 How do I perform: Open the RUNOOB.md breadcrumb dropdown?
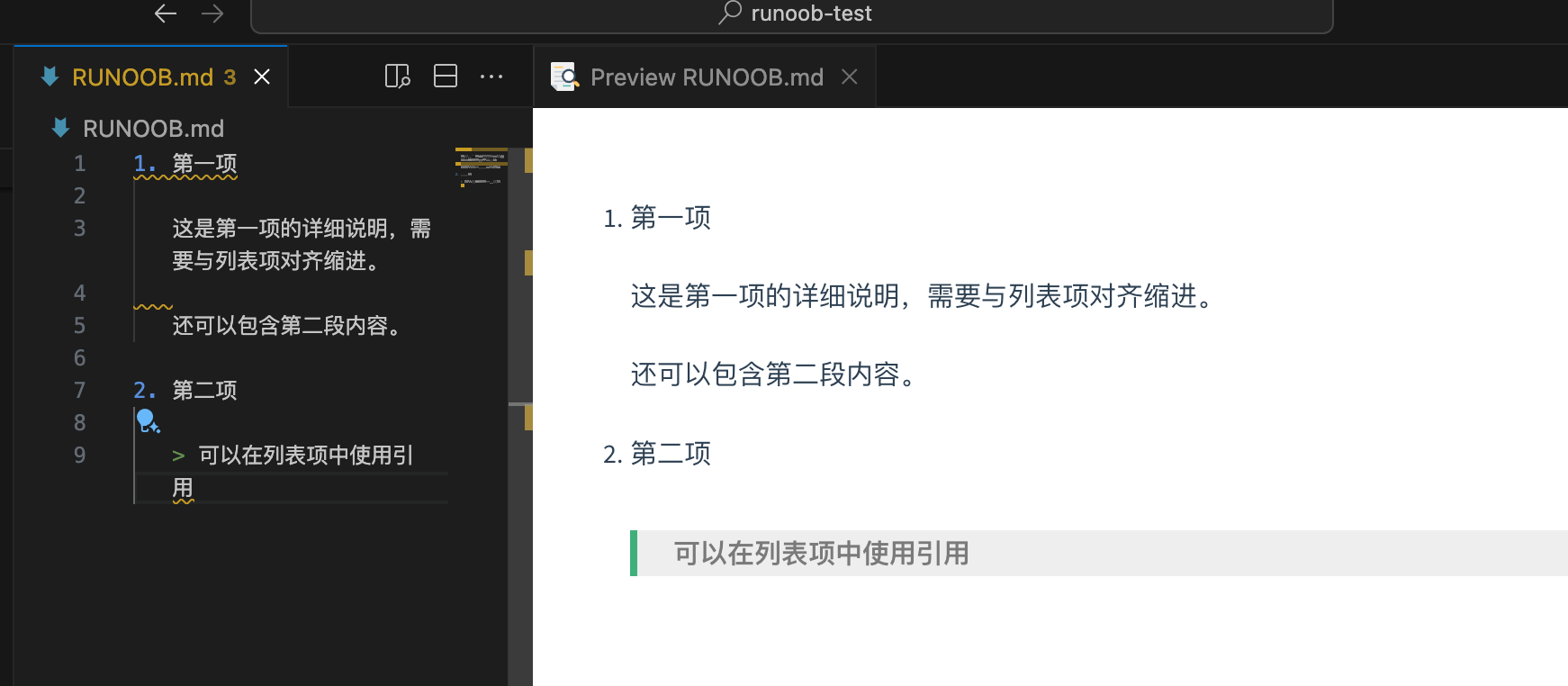tap(153, 129)
